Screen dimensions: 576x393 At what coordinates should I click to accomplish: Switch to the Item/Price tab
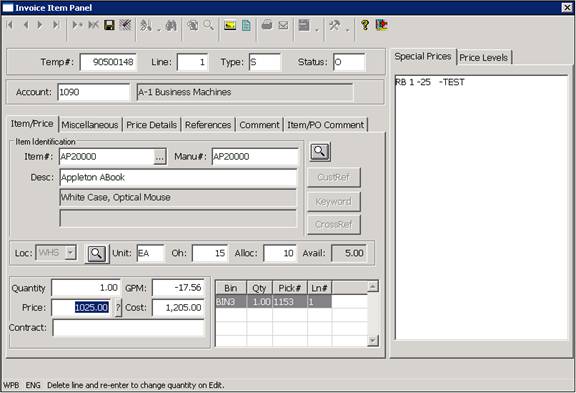(x=32, y=124)
